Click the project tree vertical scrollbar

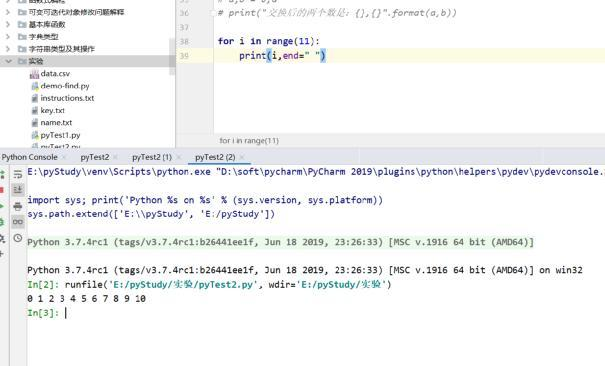pyautogui.click(x=172, y=56)
